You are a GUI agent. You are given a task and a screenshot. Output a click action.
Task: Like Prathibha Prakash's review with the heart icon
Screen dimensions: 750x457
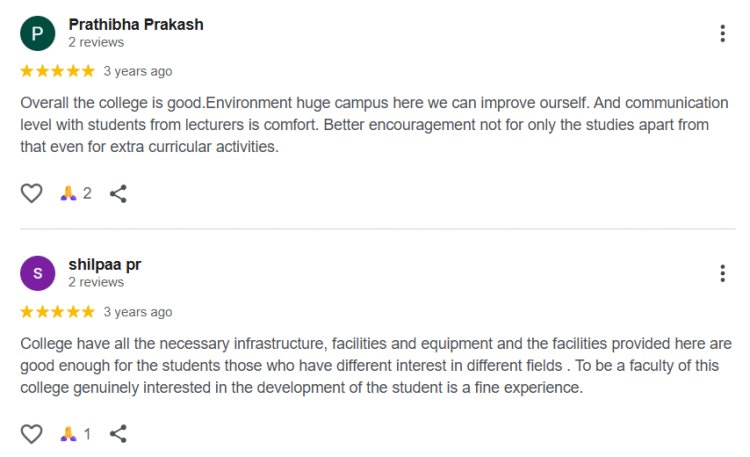[32, 193]
